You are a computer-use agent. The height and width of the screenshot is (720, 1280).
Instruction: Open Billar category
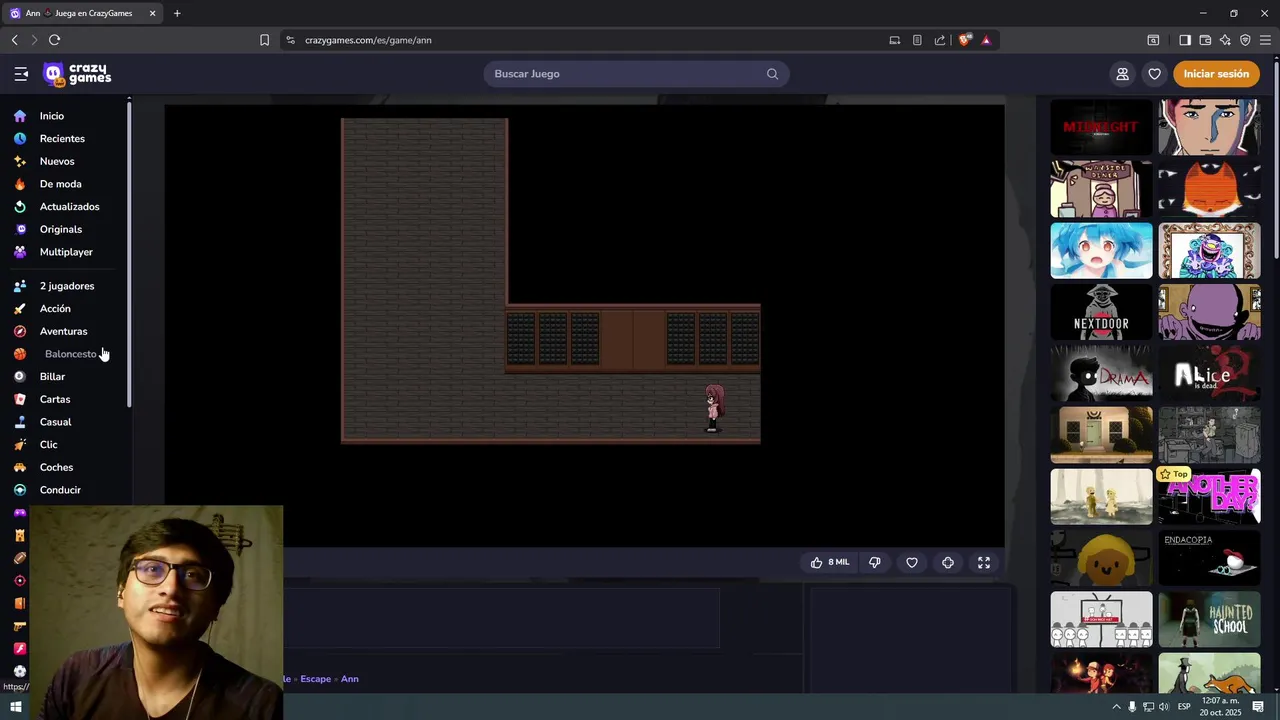point(52,377)
